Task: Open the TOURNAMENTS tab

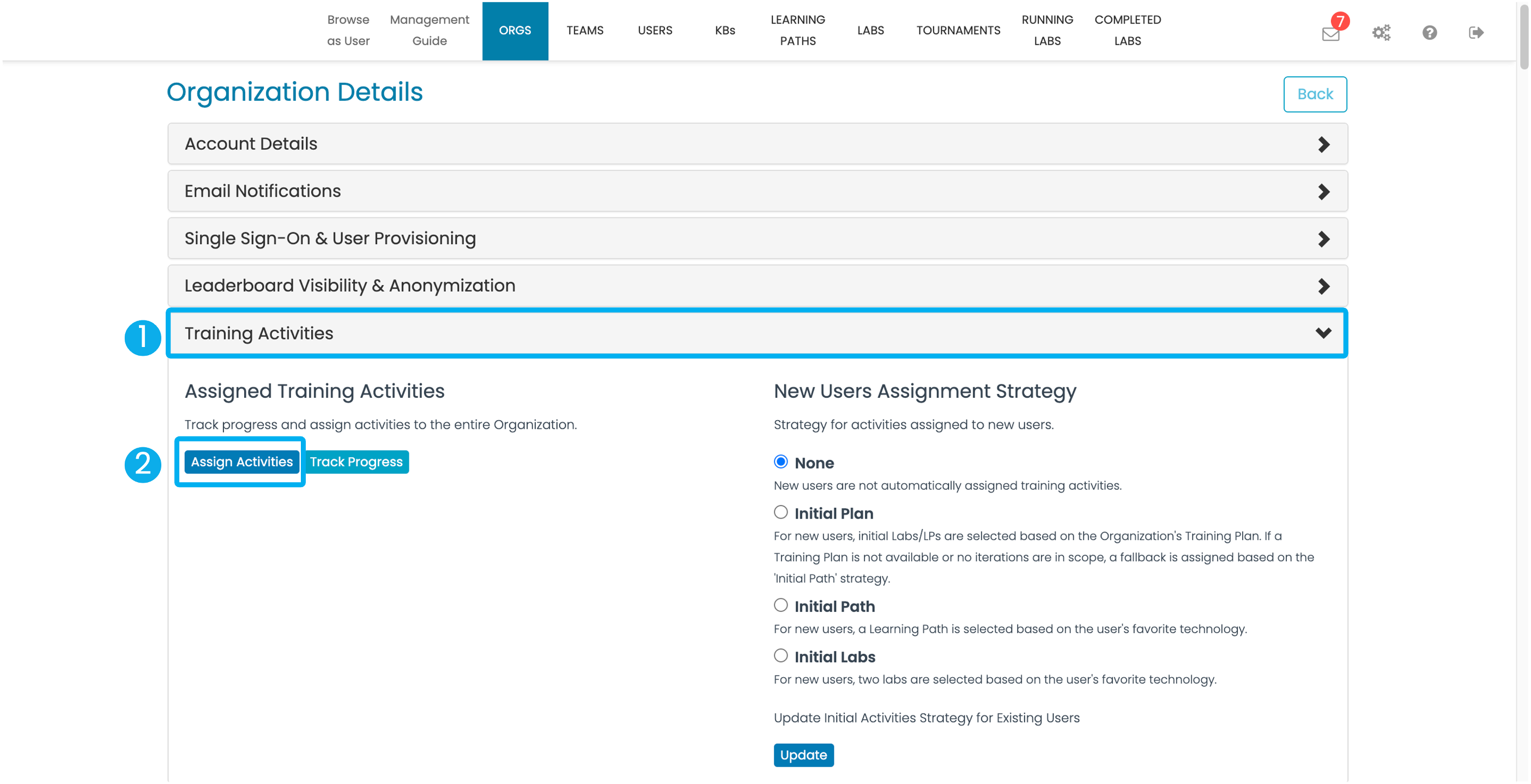Action: click(x=958, y=31)
